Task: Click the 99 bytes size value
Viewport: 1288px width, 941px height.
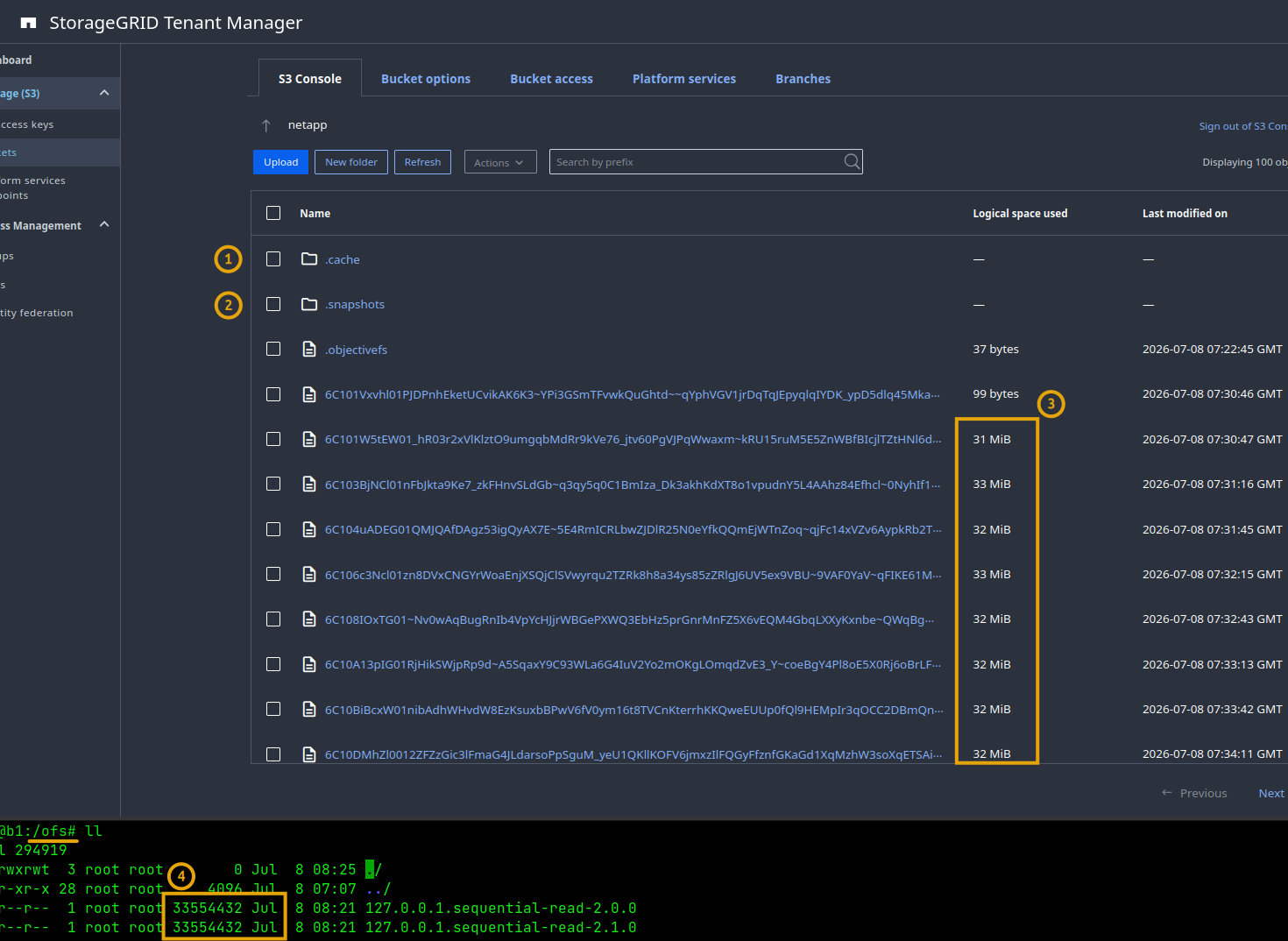Action: (x=995, y=393)
